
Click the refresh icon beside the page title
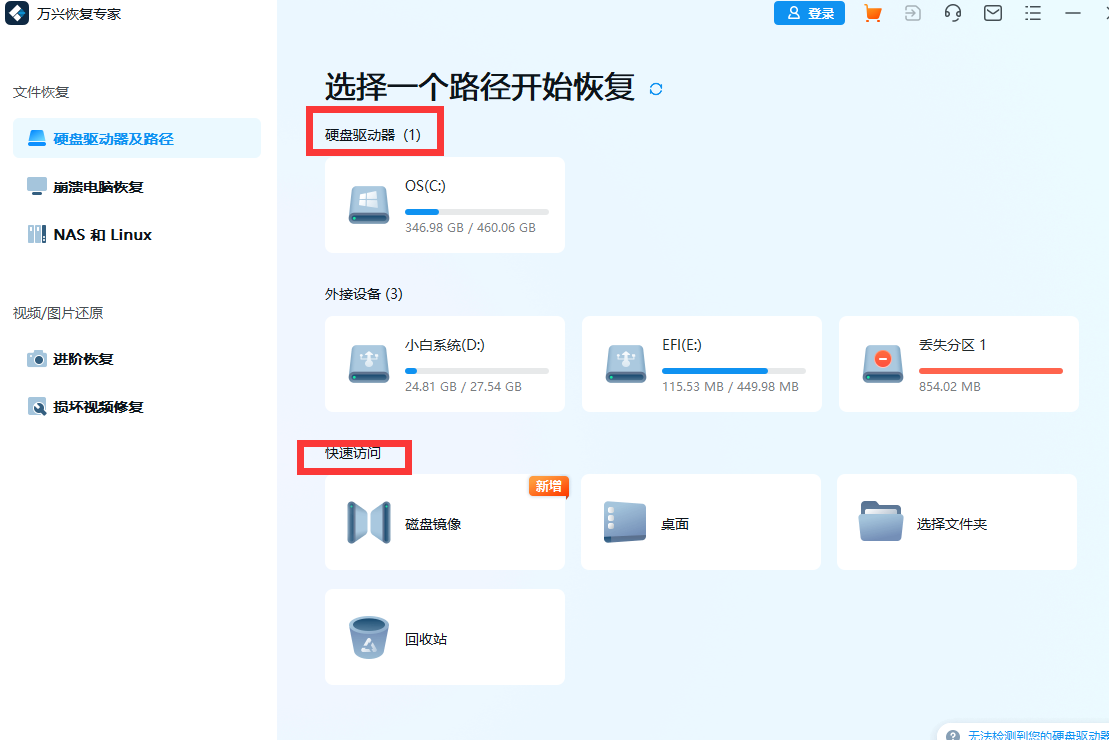tap(655, 89)
